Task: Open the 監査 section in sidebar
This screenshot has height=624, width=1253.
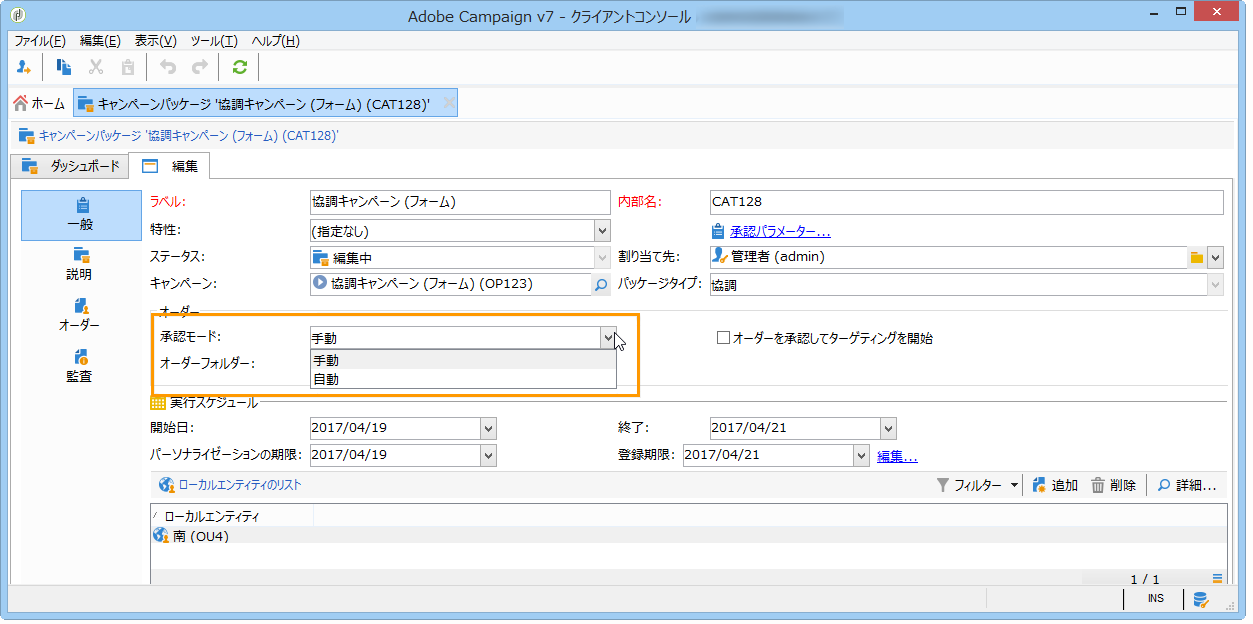Action: (x=81, y=367)
